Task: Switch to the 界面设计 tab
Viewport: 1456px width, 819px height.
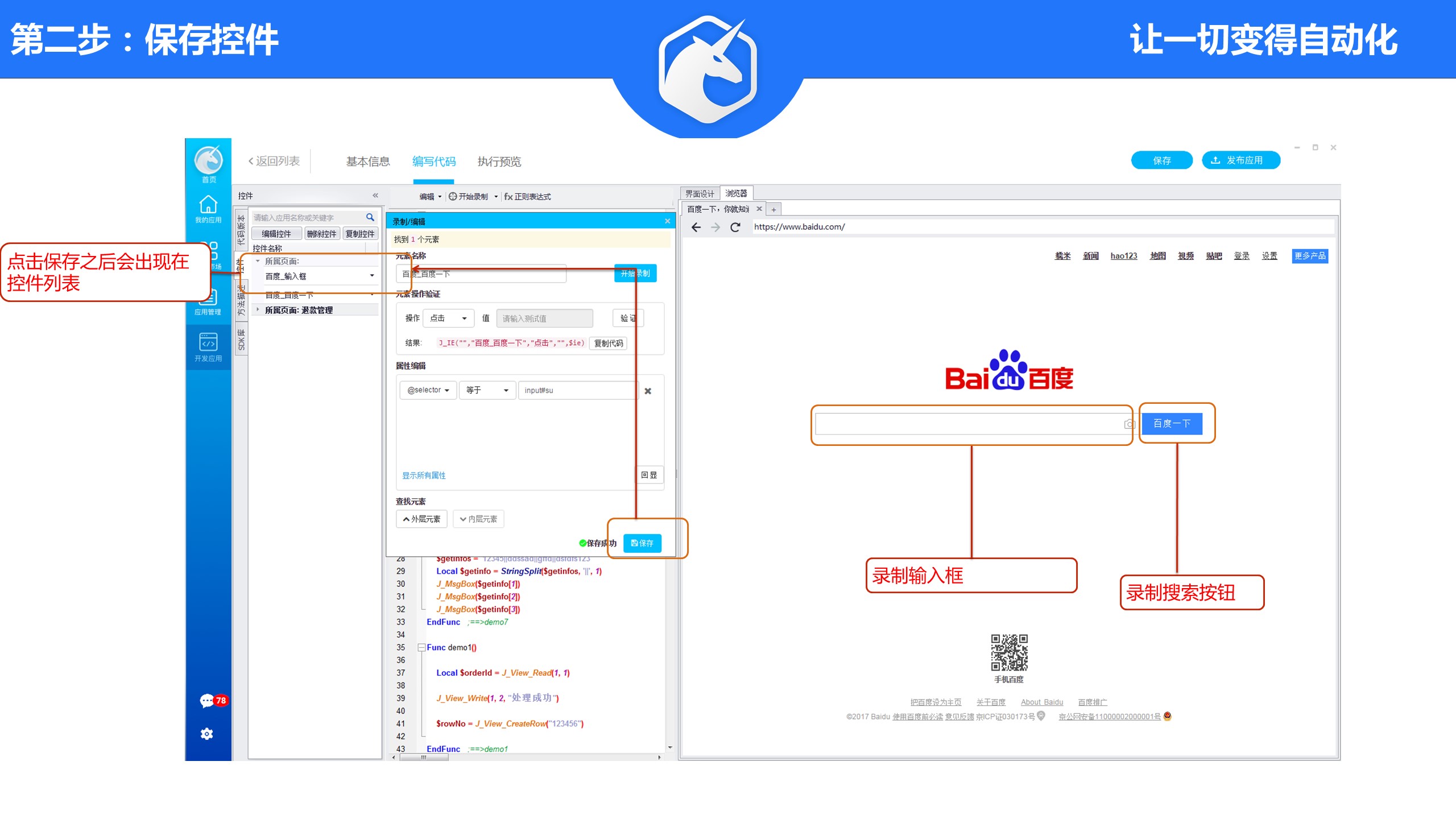Action: coord(700,194)
